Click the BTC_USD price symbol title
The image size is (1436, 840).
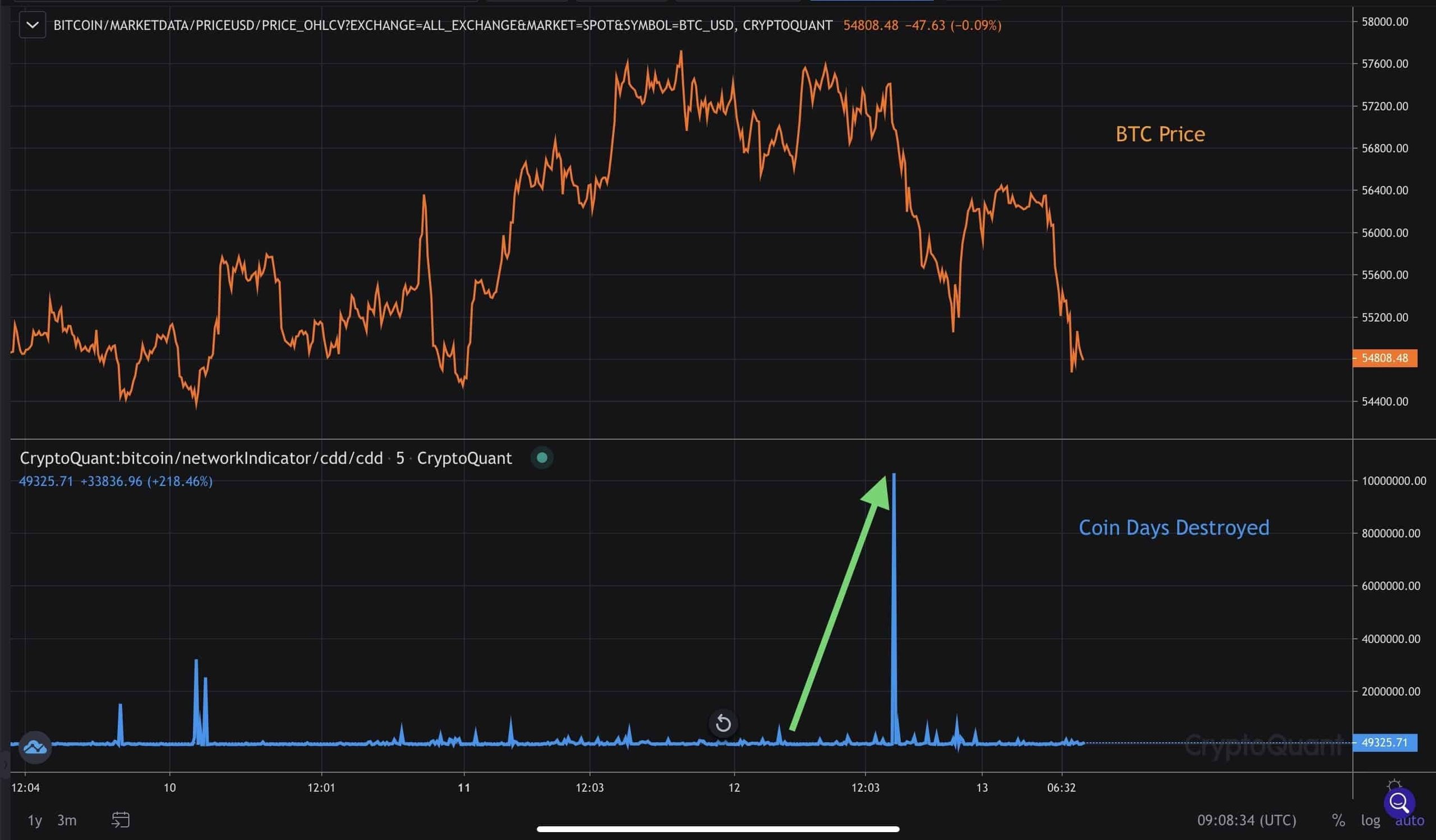[x=442, y=25]
